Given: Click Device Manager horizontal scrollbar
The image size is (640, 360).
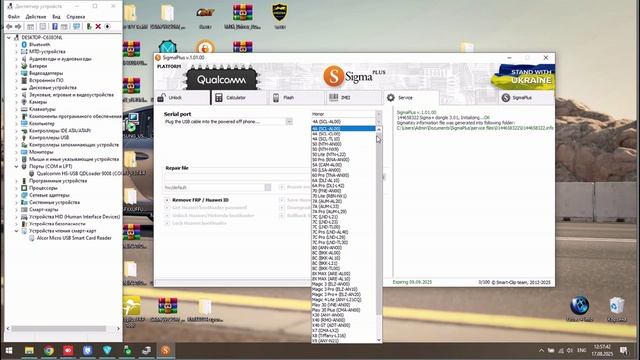Looking at the screenshot, I should pyautogui.click(x=59, y=329).
